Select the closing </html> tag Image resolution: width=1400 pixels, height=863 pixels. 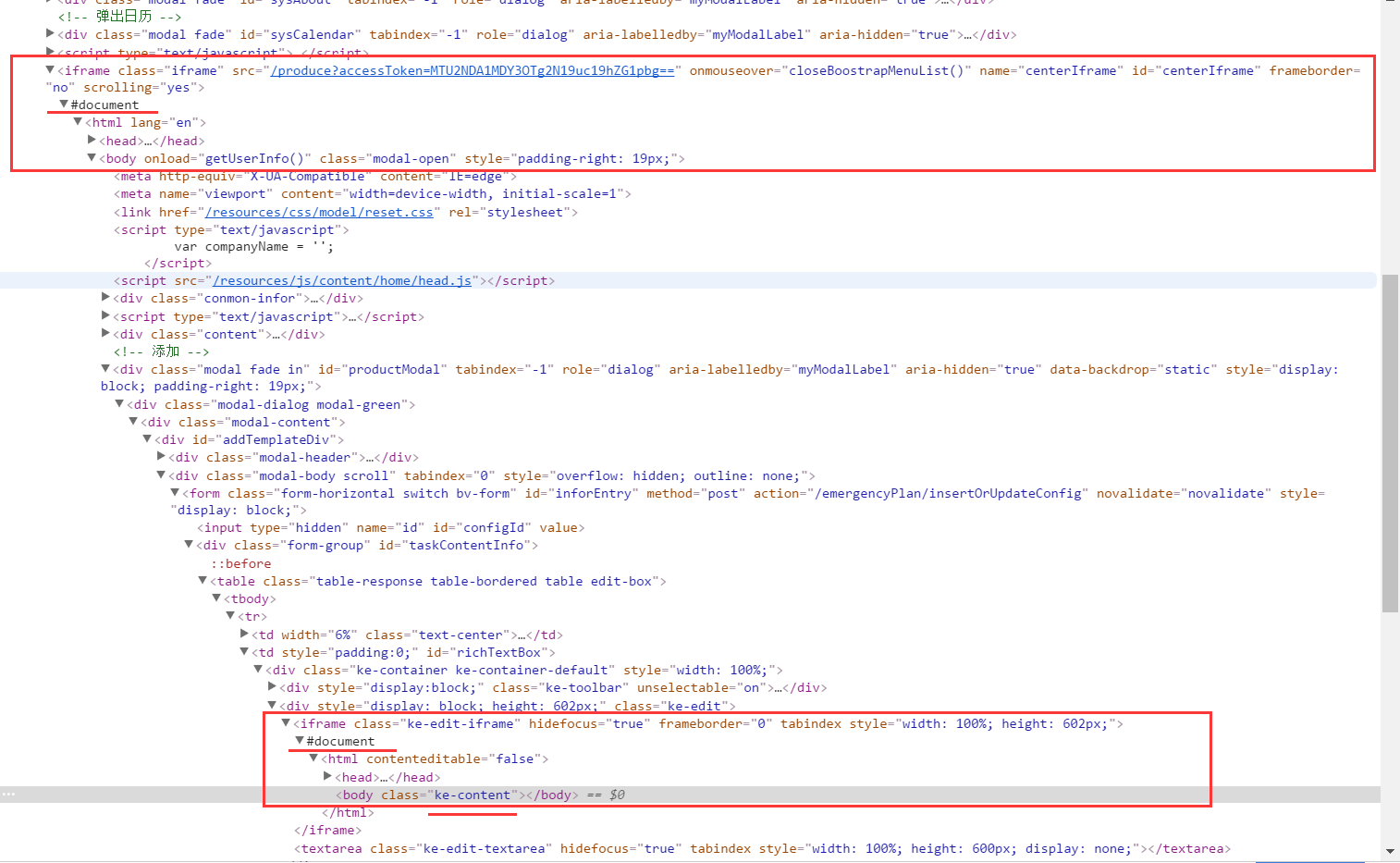(349, 812)
